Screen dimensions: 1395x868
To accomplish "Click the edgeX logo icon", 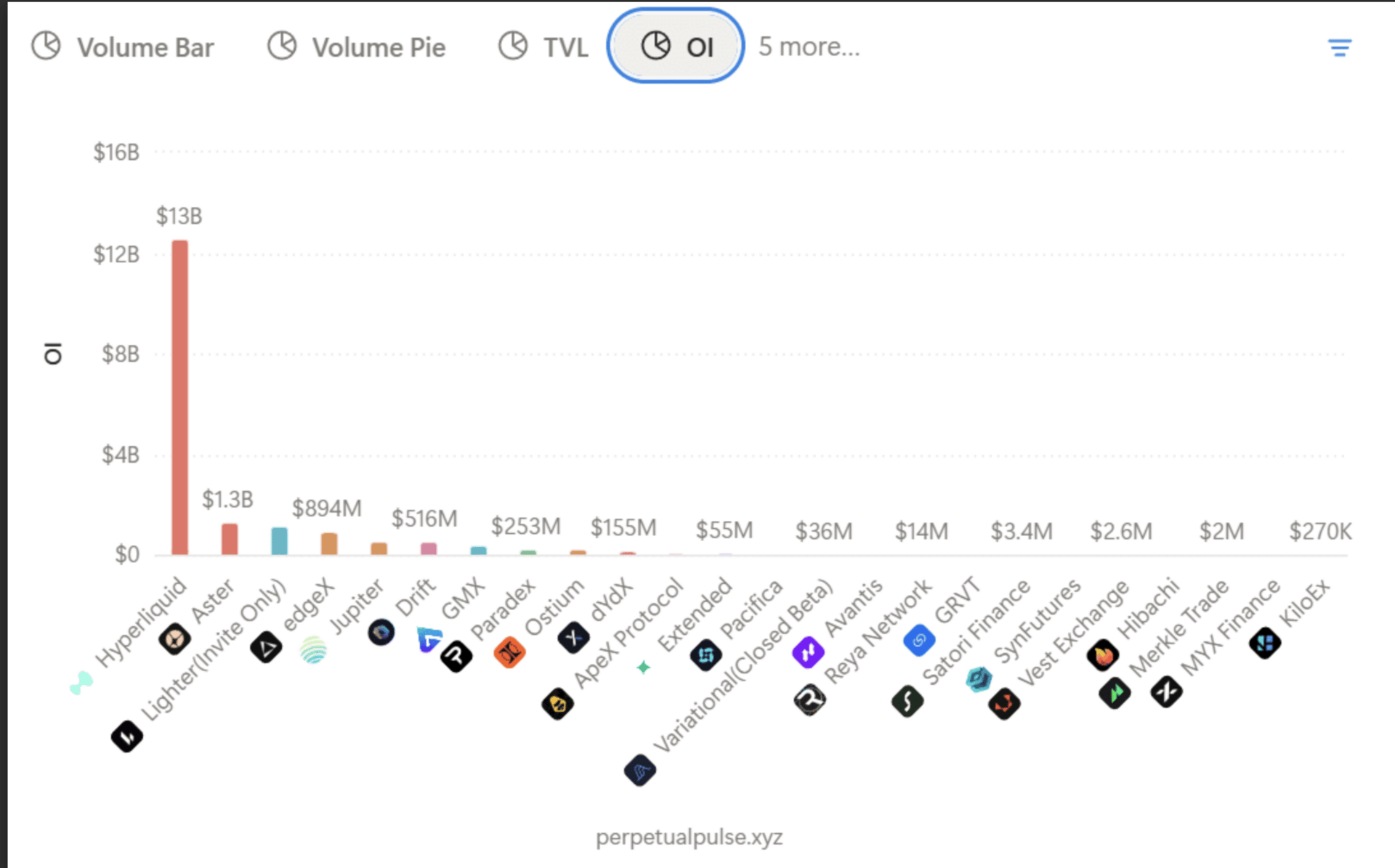I will click(x=266, y=646).
